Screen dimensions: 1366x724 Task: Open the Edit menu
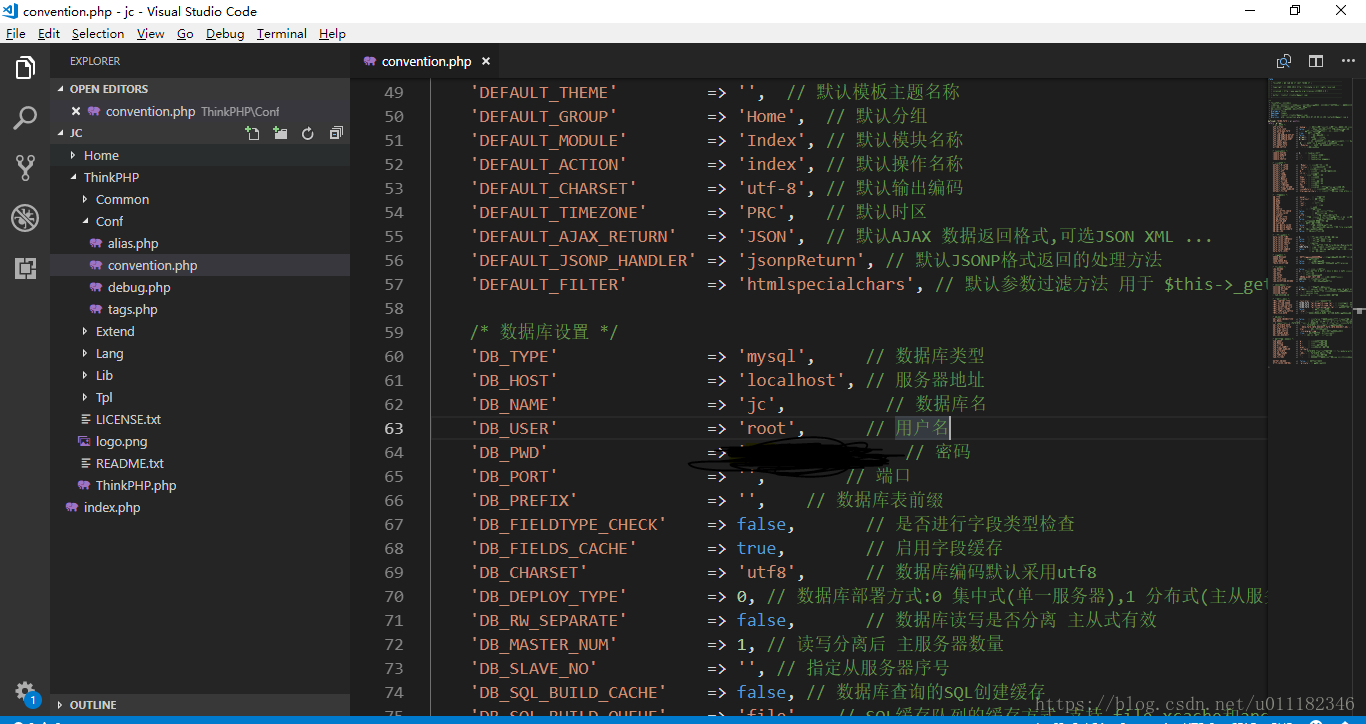pyautogui.click(x=49, y=33)
